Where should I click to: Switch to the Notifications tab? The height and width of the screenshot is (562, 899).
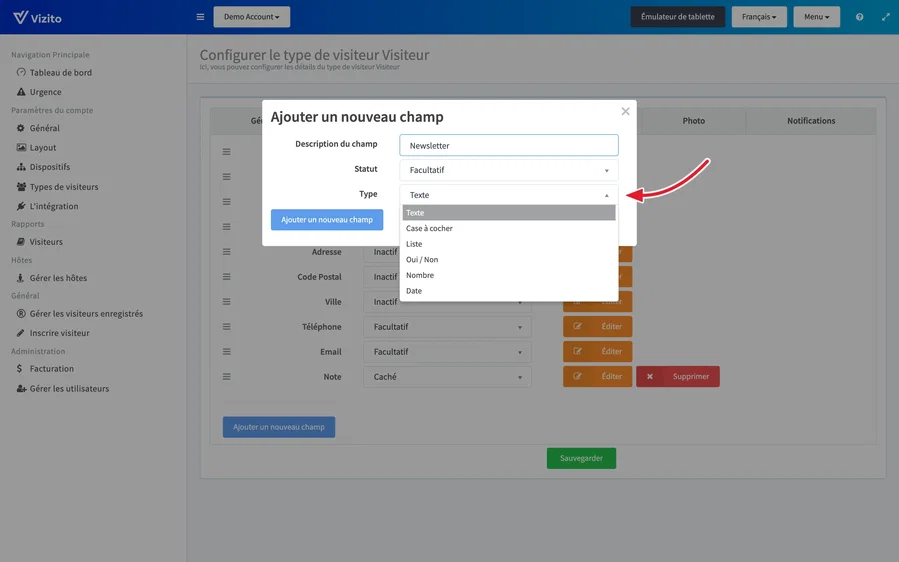point(811,120)
